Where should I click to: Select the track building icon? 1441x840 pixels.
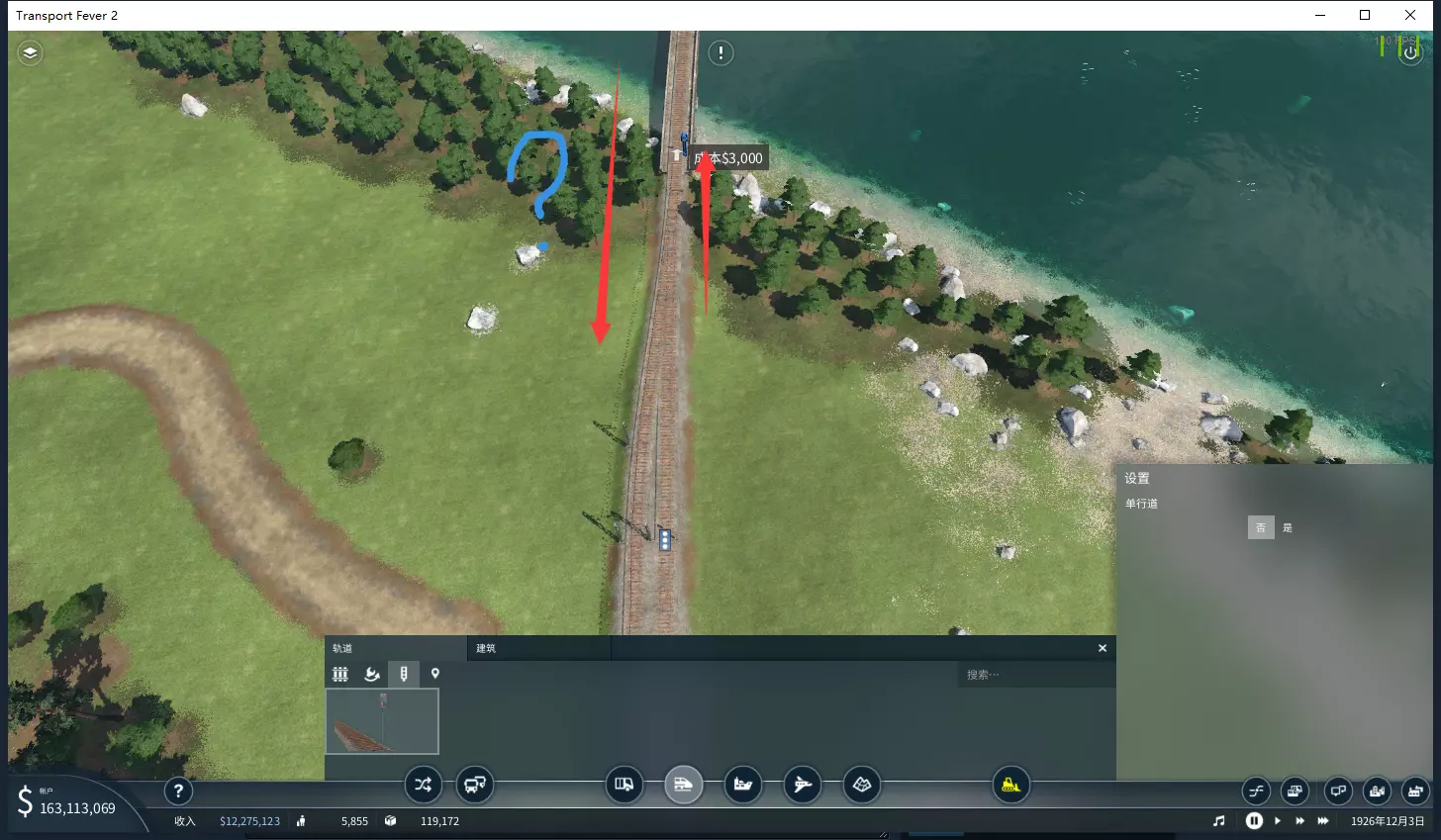point(340,674)
